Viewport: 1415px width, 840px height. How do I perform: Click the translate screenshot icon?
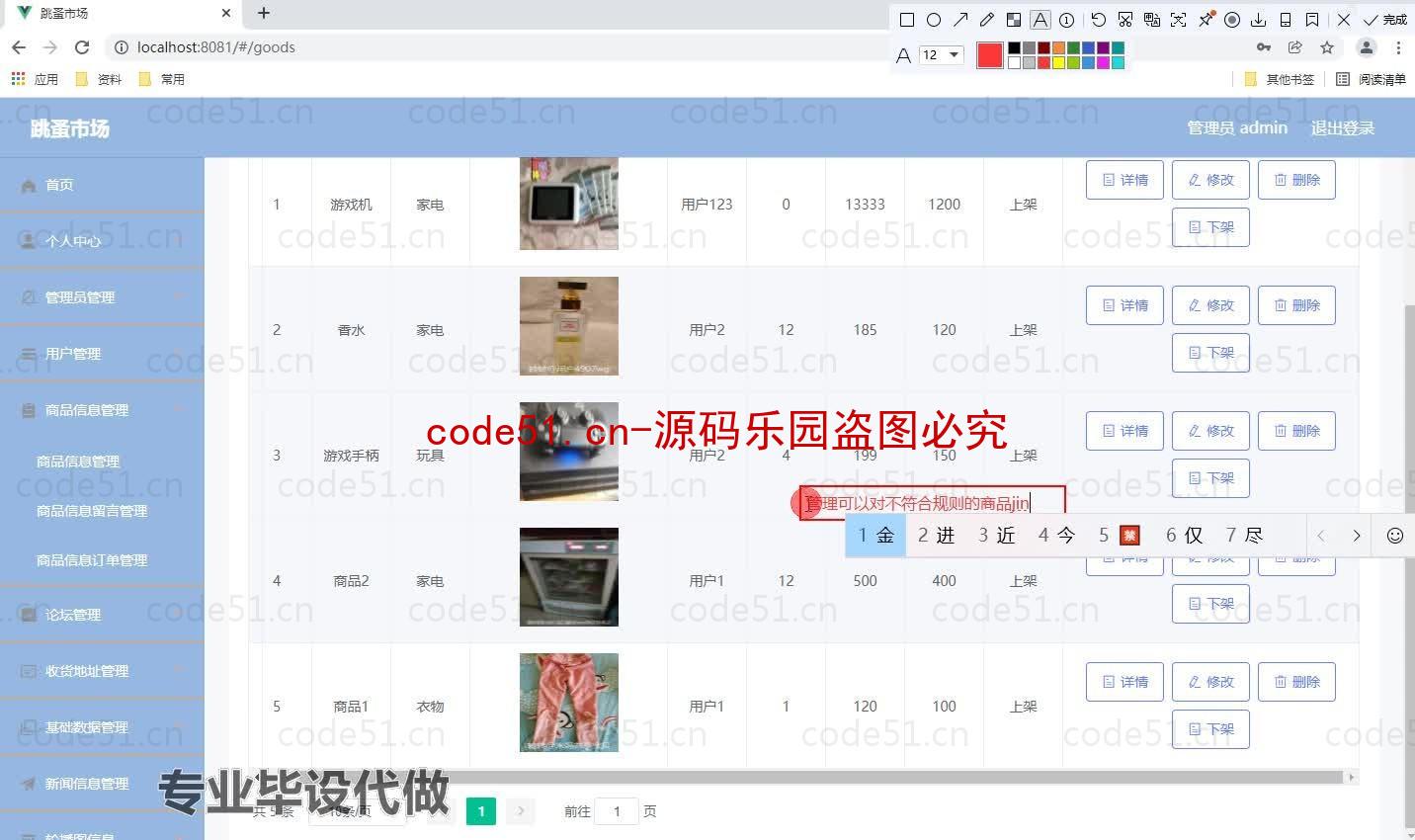click(1152, 19)
